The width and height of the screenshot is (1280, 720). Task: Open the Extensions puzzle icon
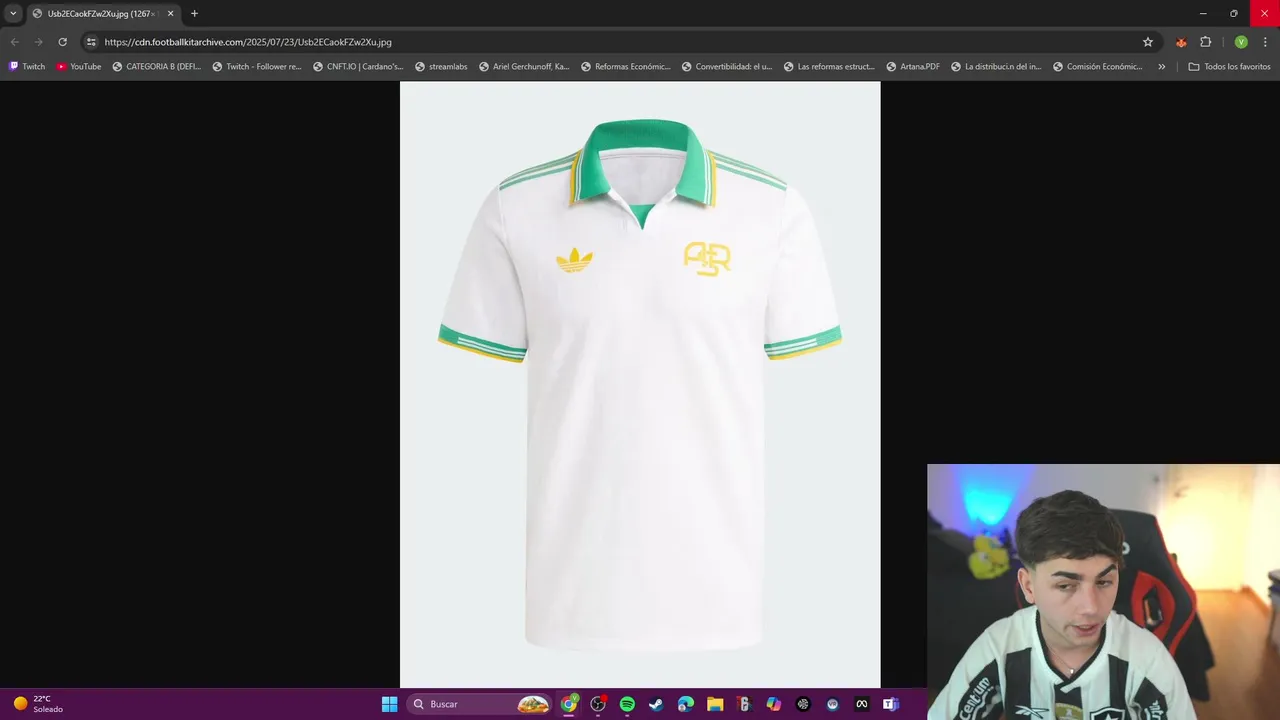[1205, 42]
